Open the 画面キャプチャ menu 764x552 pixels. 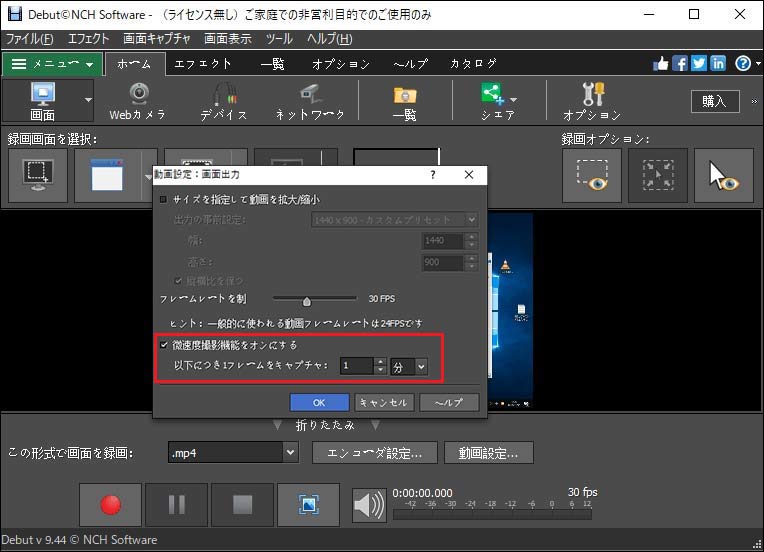click(x=156, y=38)
